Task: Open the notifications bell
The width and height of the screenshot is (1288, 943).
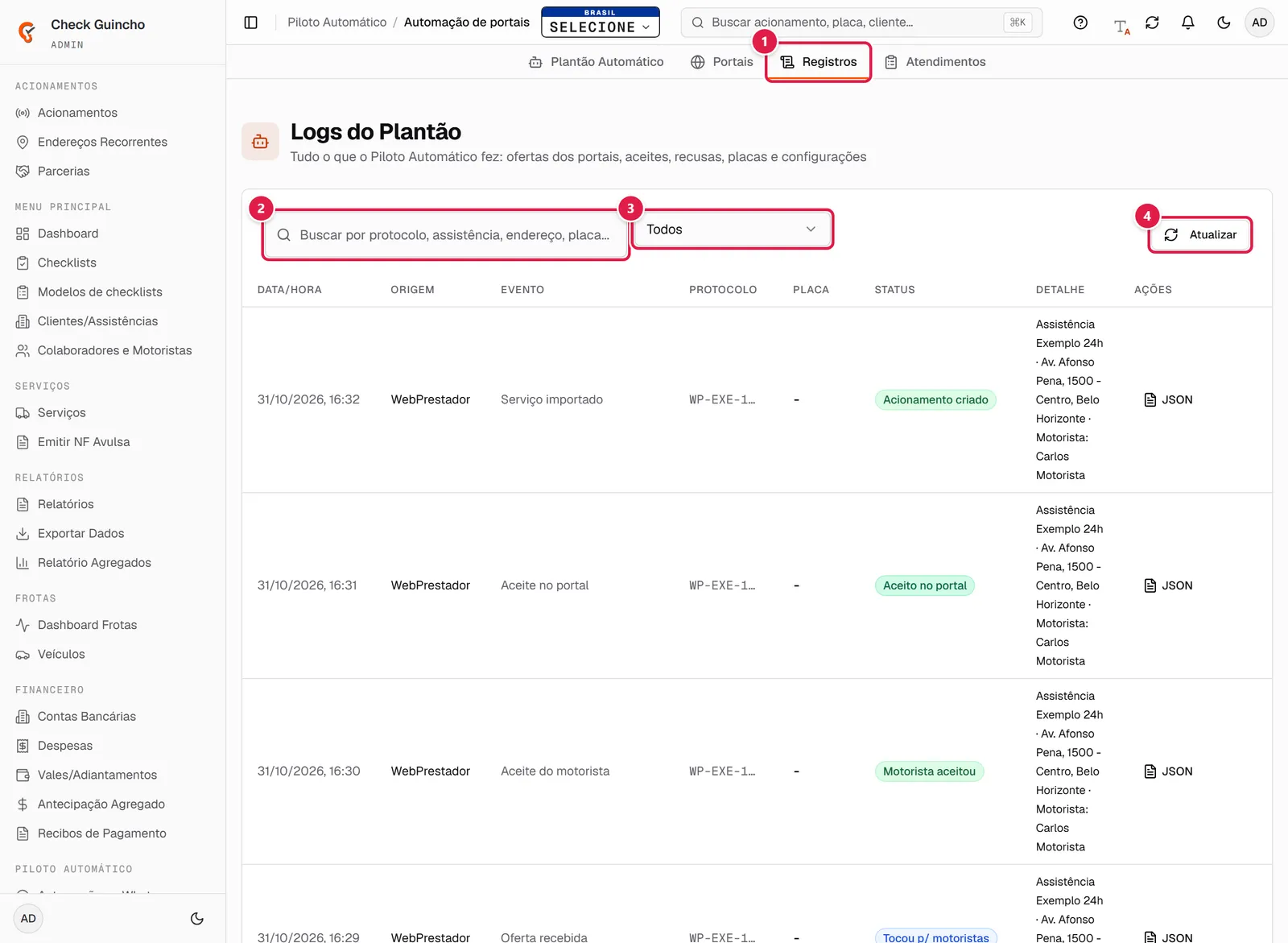Action: [x=1187, y=23]
